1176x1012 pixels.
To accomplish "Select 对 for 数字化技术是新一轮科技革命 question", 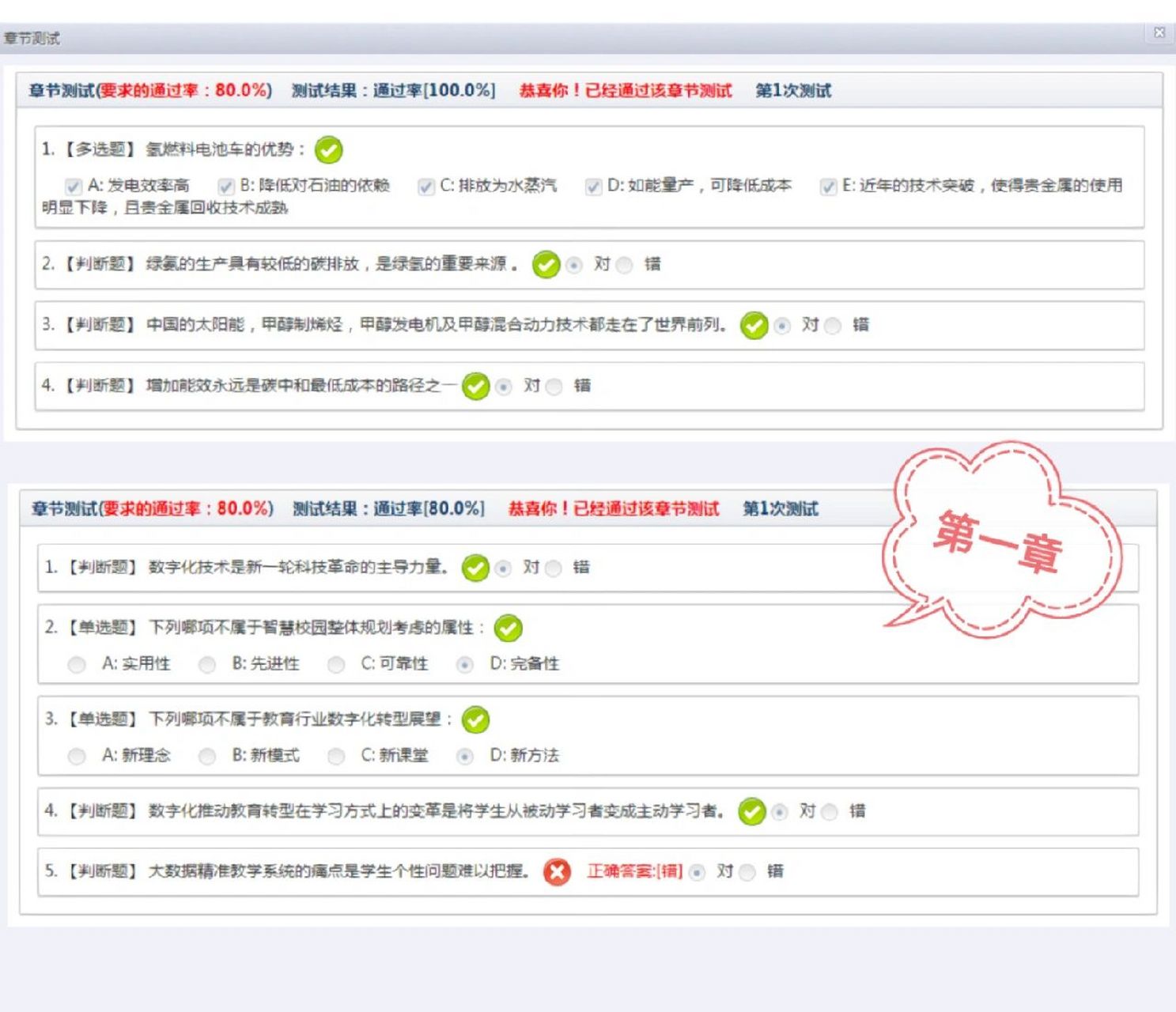I will (x=503, y=568).
